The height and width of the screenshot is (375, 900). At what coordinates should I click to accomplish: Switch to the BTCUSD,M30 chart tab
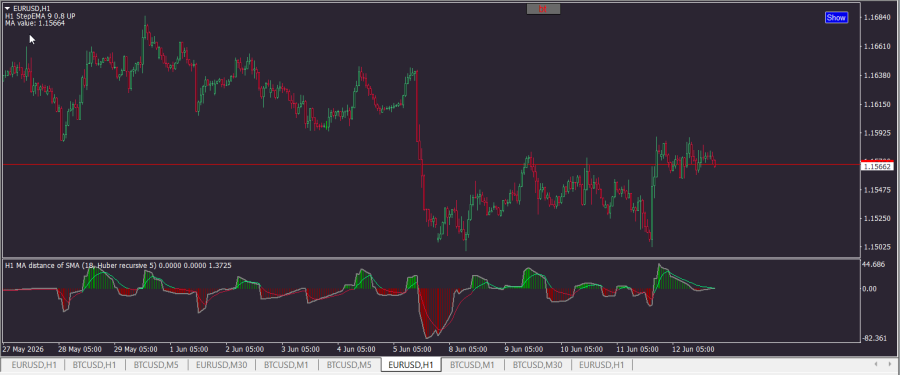(538, 365)
